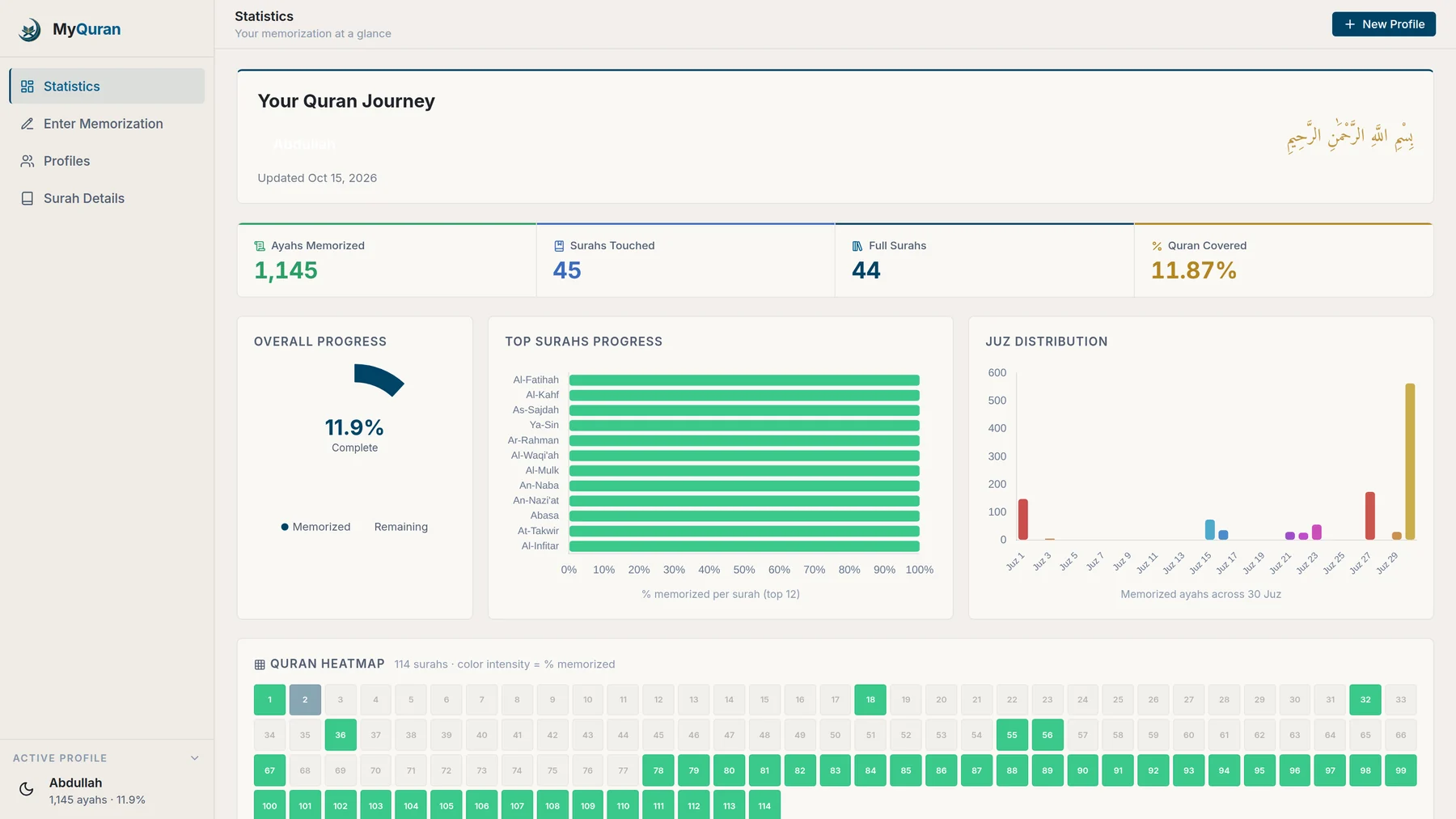Toggle the Memorized legend entry
The width and height of the screenshot is (1456, 819).
[315, 527]
